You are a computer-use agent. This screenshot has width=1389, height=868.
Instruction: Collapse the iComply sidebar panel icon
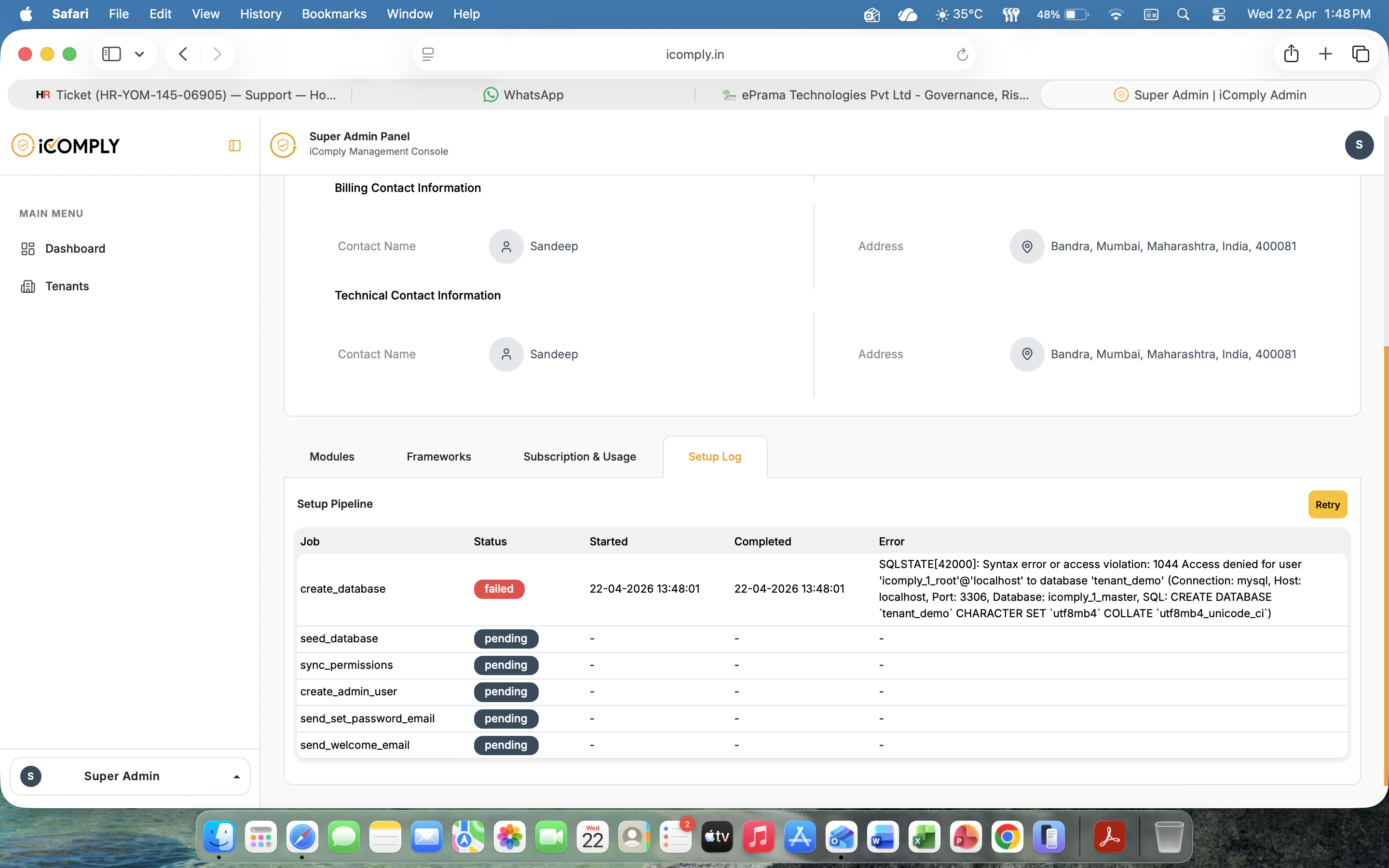point(234,146)
